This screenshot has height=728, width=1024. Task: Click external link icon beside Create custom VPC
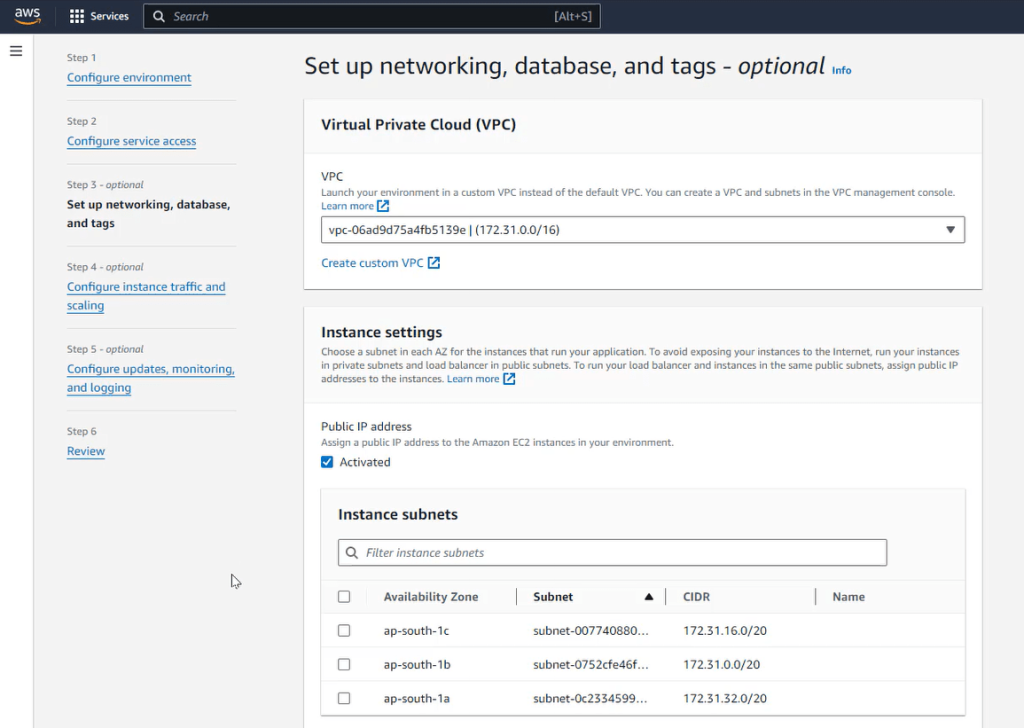[434, 263]
